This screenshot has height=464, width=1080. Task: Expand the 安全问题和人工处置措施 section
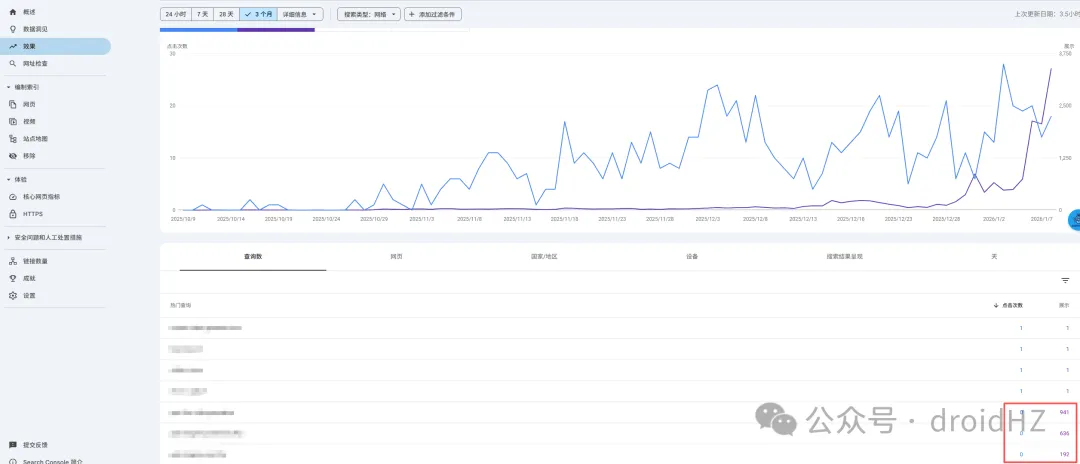(x=9, y=238)
